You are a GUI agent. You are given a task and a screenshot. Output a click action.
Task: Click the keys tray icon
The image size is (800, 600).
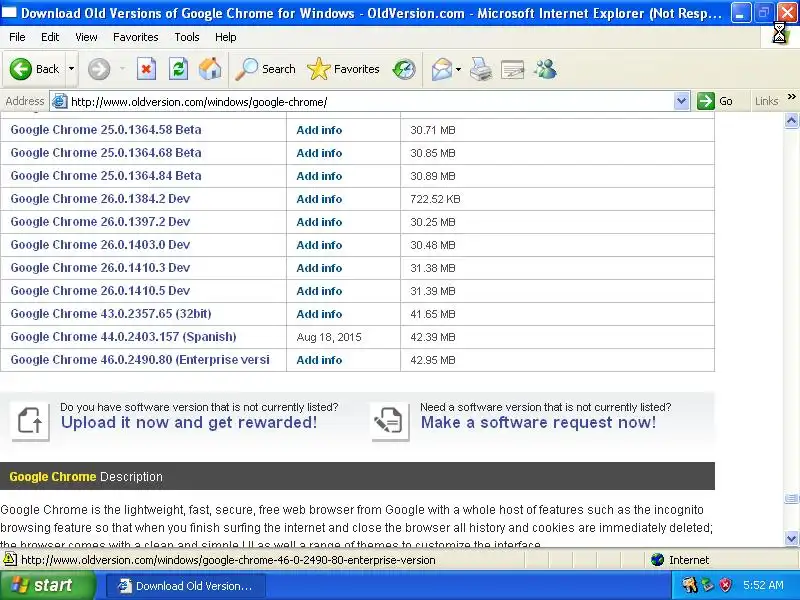click(690, 585)
